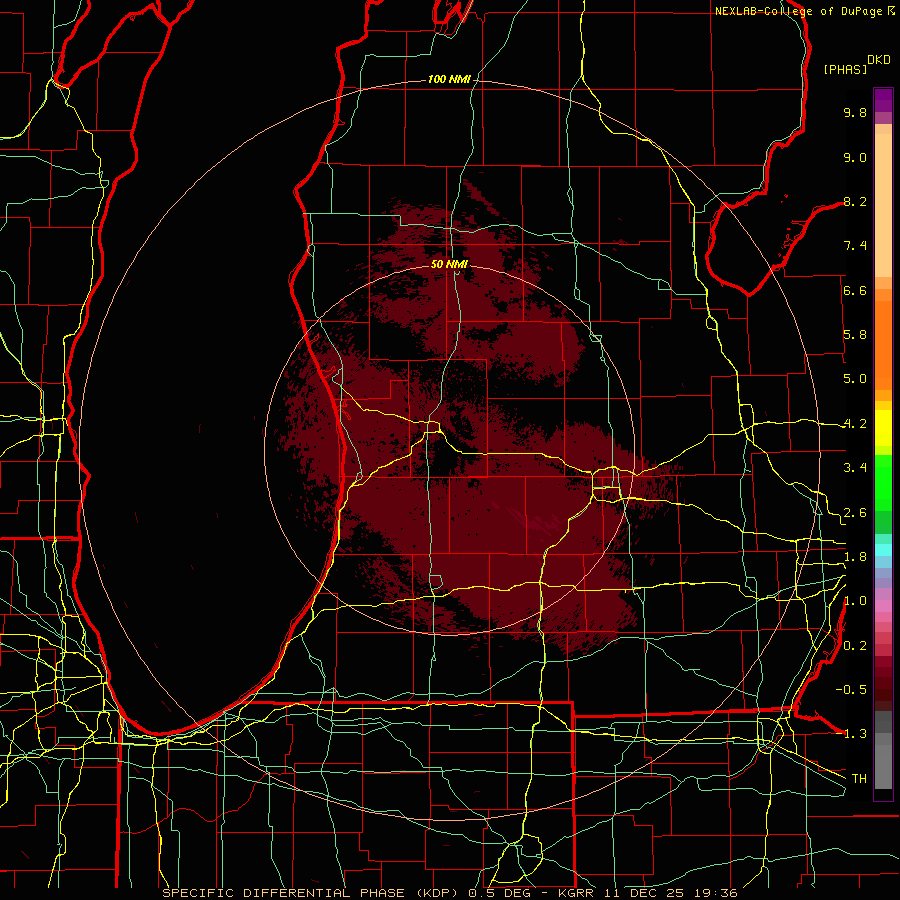The width and height of the screenshot is (900, 900).
Task: Click the 1.8 scale value
Action: pos(855,557)
